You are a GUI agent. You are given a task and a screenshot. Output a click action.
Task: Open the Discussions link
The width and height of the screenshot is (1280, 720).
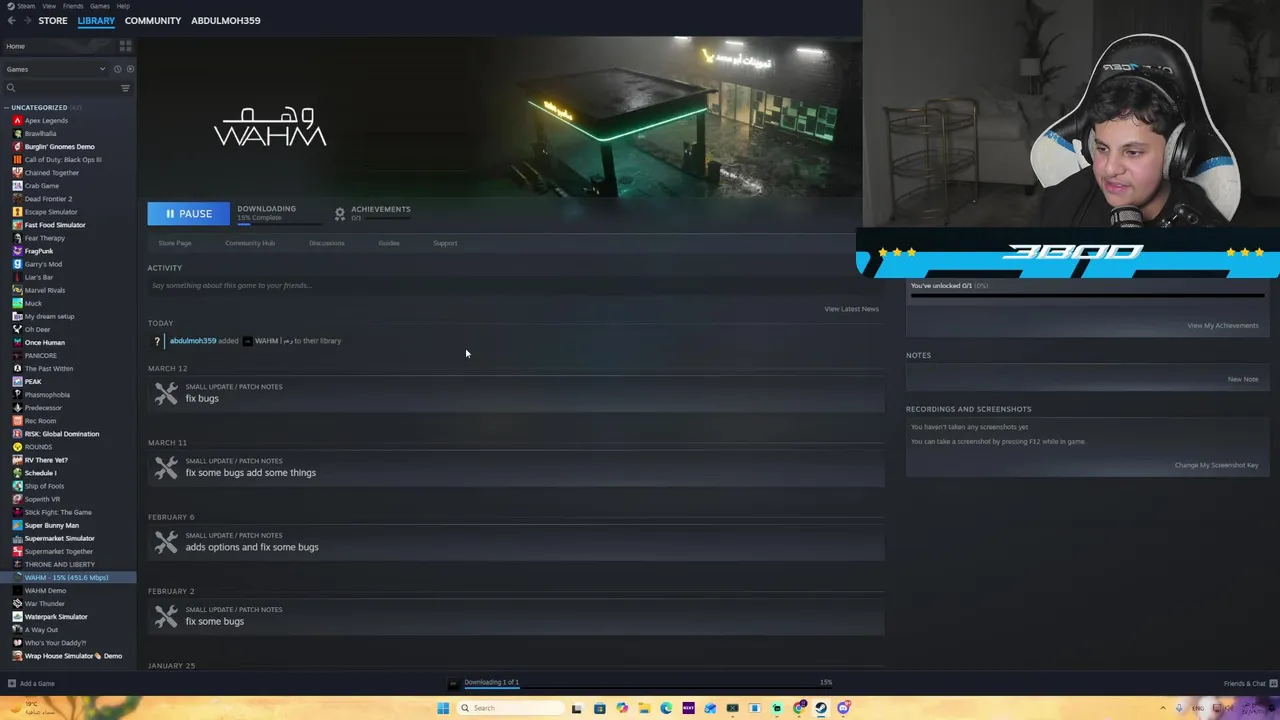coord(327,243)
